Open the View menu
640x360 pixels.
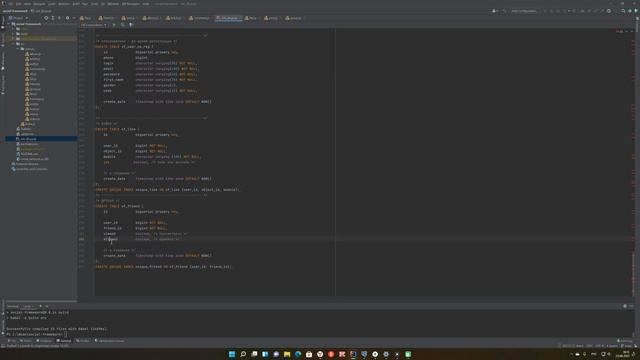(27, 4)
